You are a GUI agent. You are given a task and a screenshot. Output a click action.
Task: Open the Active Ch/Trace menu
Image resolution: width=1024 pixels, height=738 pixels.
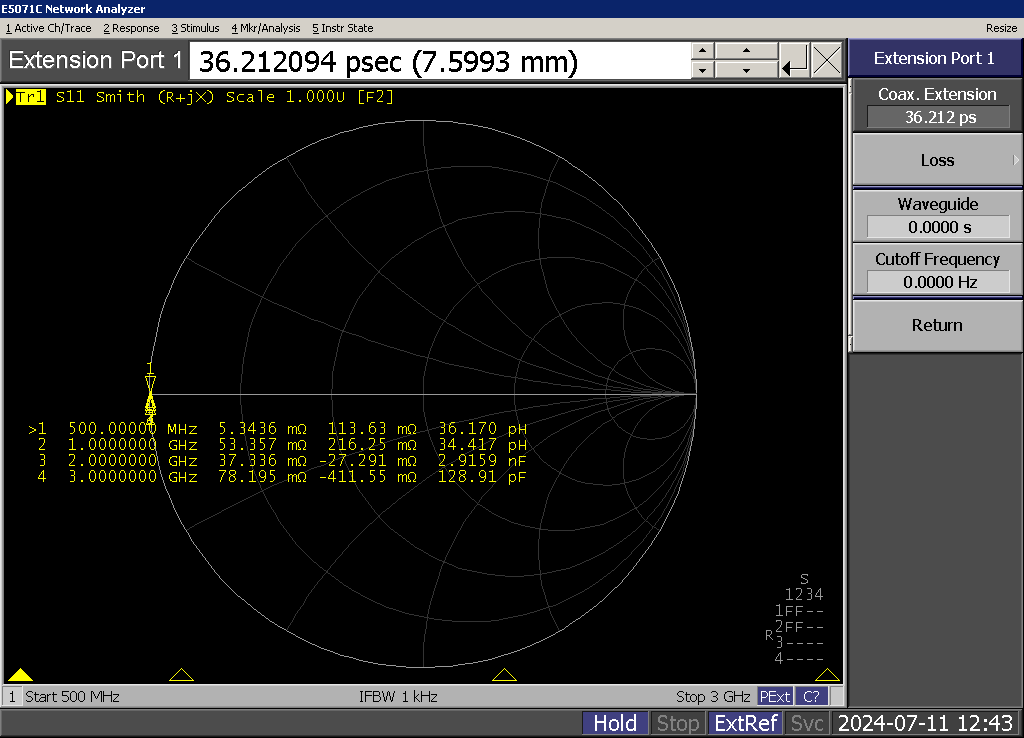49,28
